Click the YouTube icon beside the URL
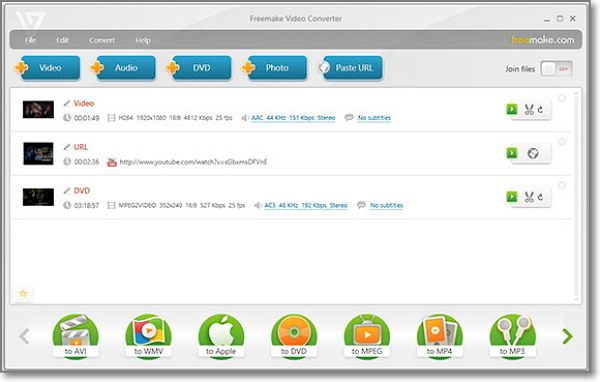 tap(112, 162)
